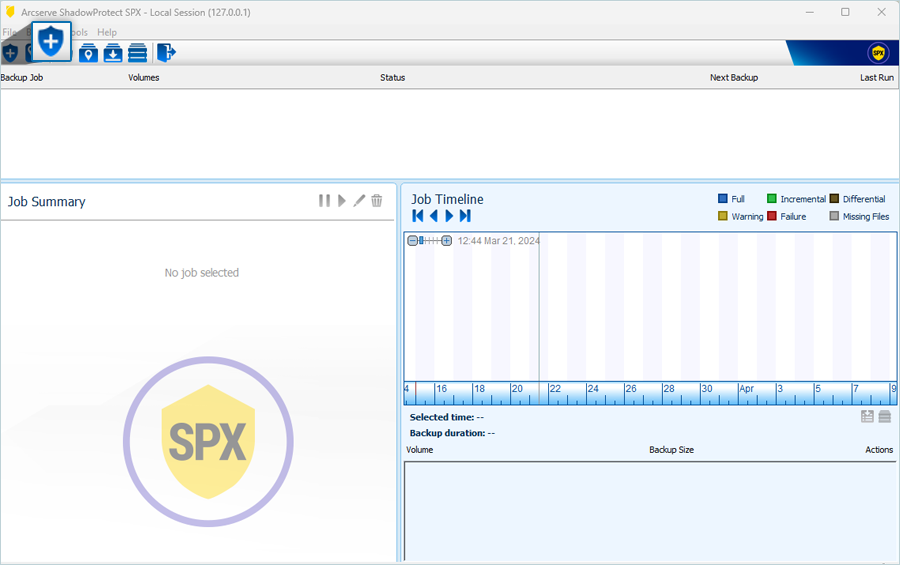Image resolution: width=900 pixels, height=565 pixels.
Task: Click the 'Backup duration: --' label
Action: (452, 433)
